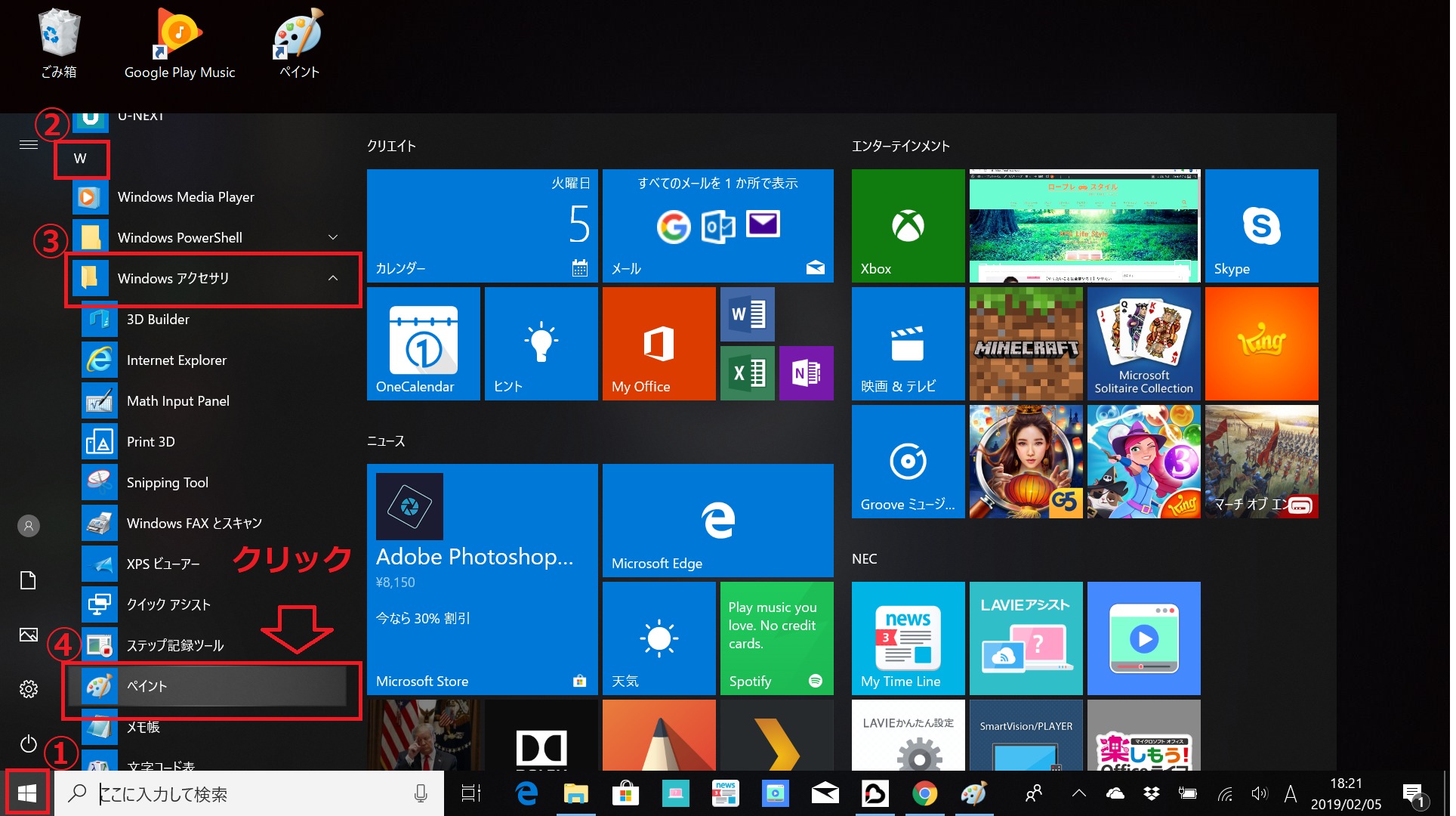
Task: Open Minecraft tile
Action: pos(1026,344)
